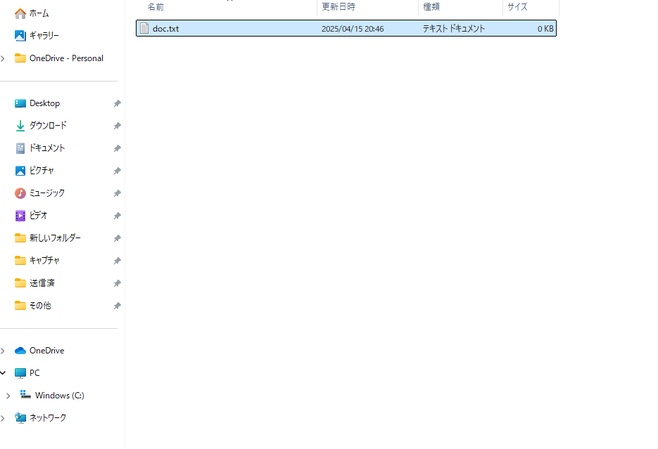Open ホーム in the navigation pane
Image resolution: width=658 pixels, height=449 pixels.
tap(39, 13)
